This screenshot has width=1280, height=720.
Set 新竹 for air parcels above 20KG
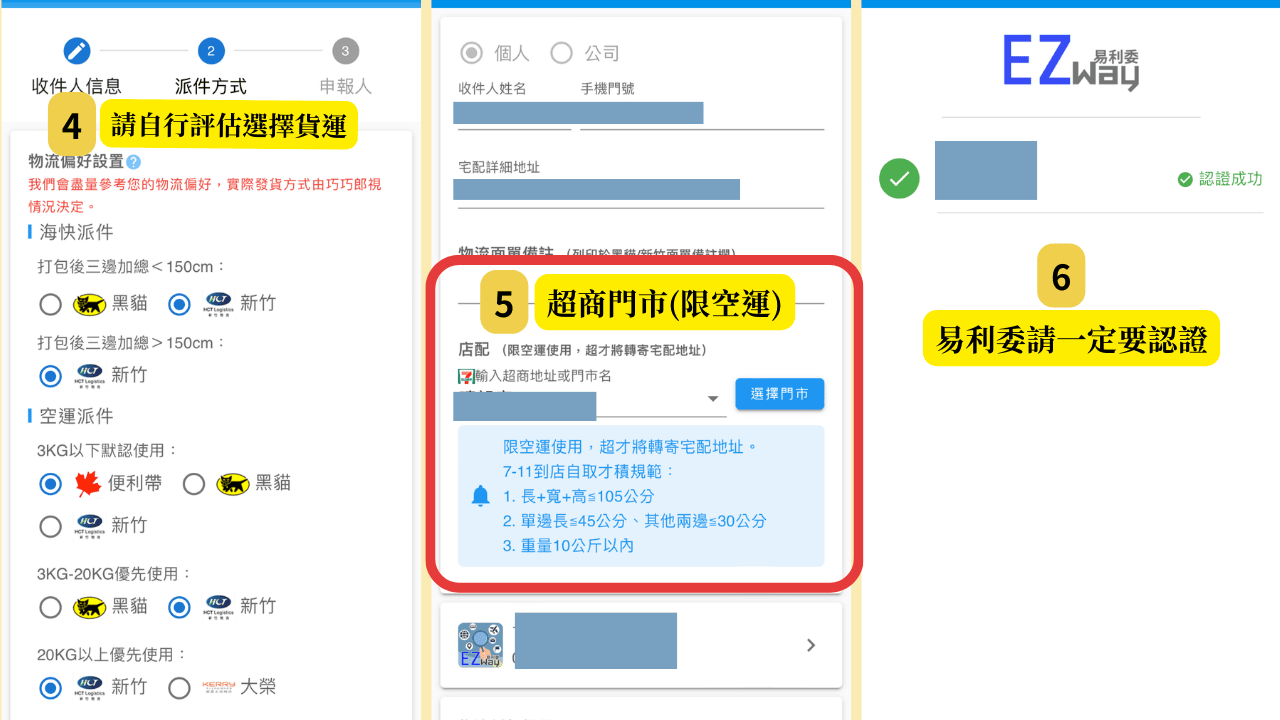[51, 688]
